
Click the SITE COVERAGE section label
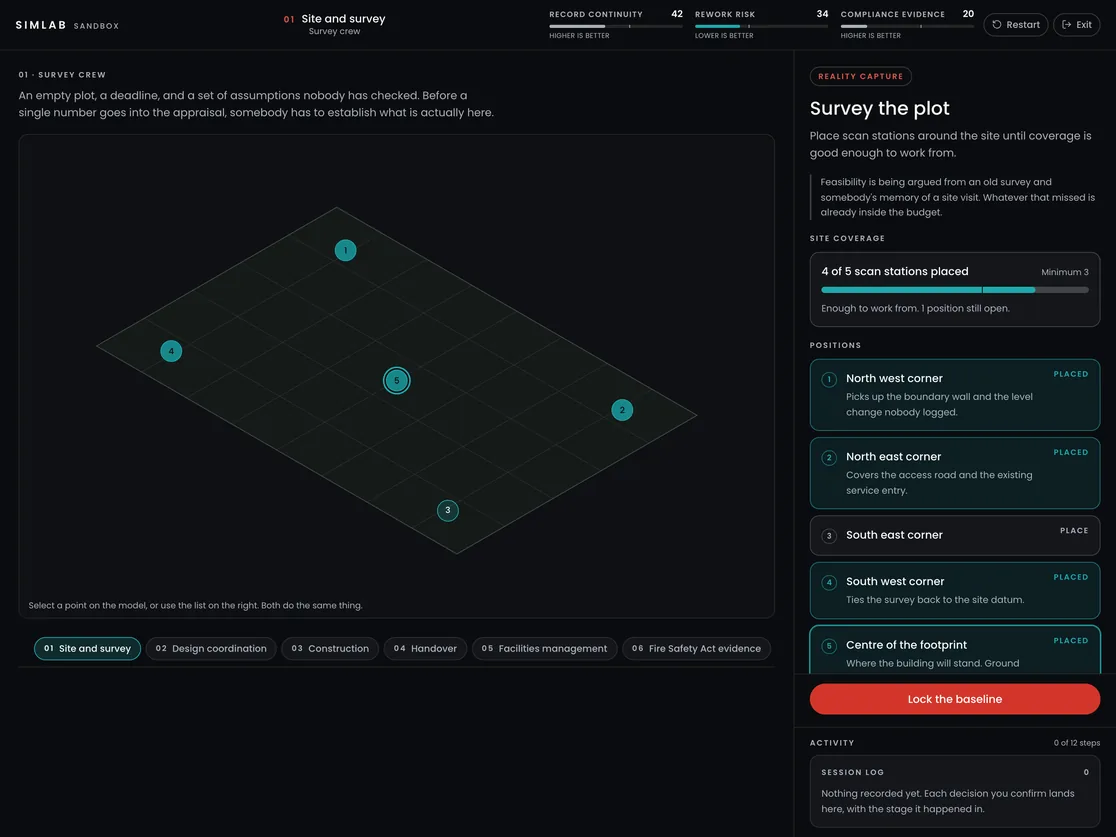click(x=847, y=238)
